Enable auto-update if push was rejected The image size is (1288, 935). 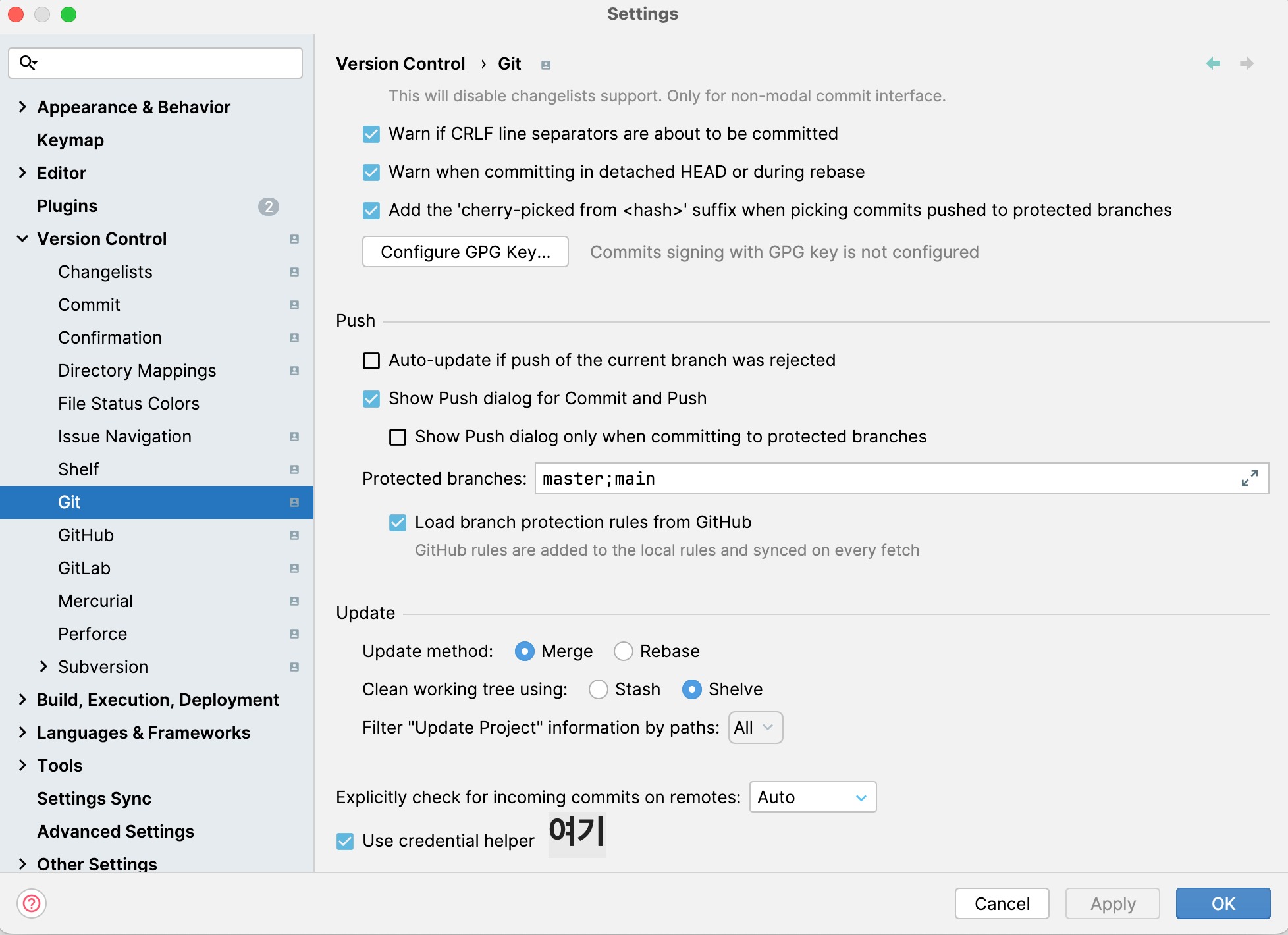click(371, 361)
